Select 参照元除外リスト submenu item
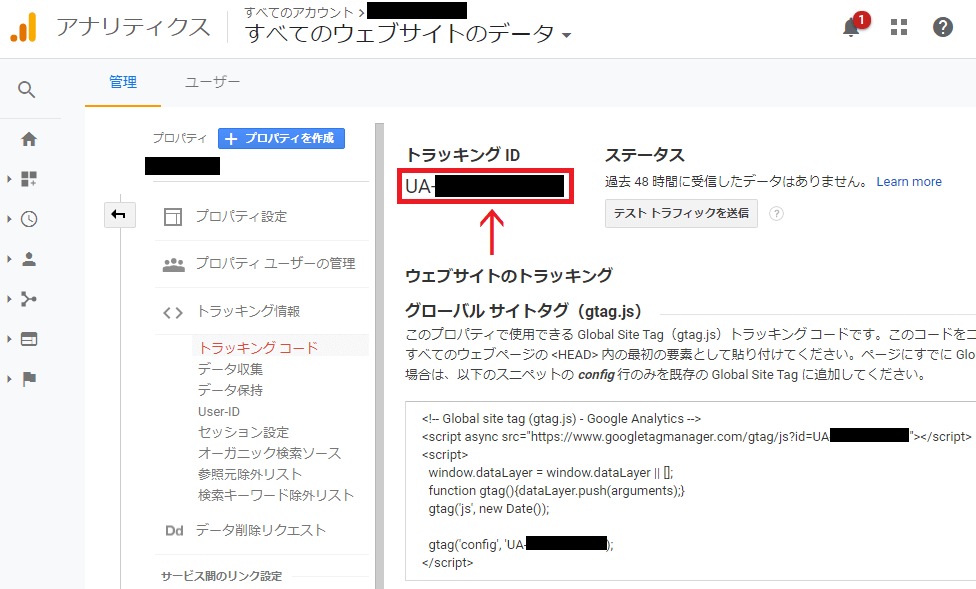Viewport: 976px width, 589px height. (x=250, y=474)
